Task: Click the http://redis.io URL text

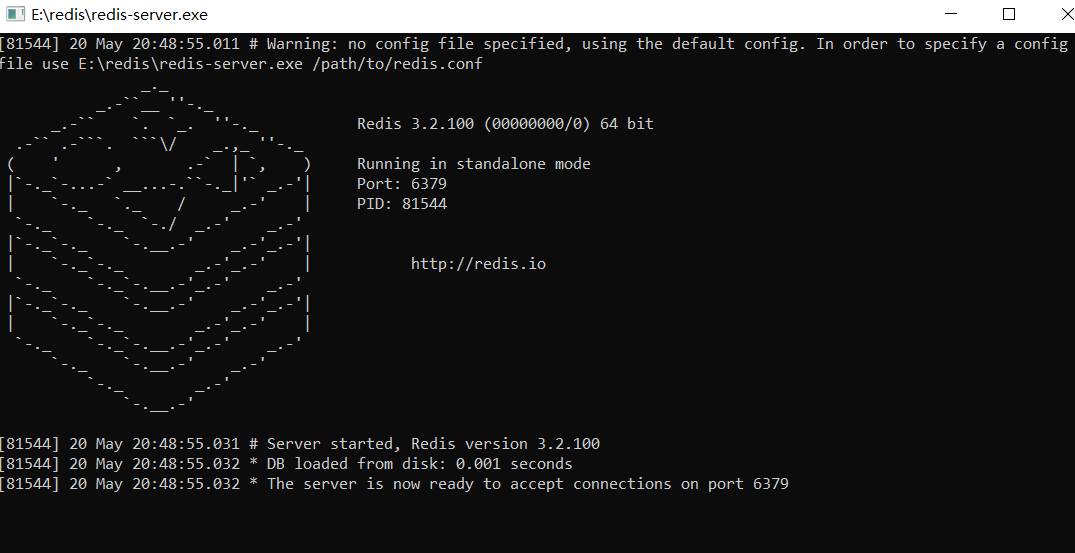Action: [479, 264]
